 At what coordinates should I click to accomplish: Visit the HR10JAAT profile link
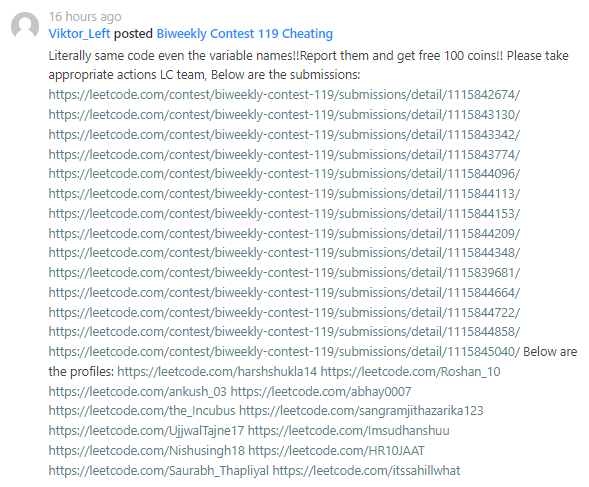tap(337, 451)
